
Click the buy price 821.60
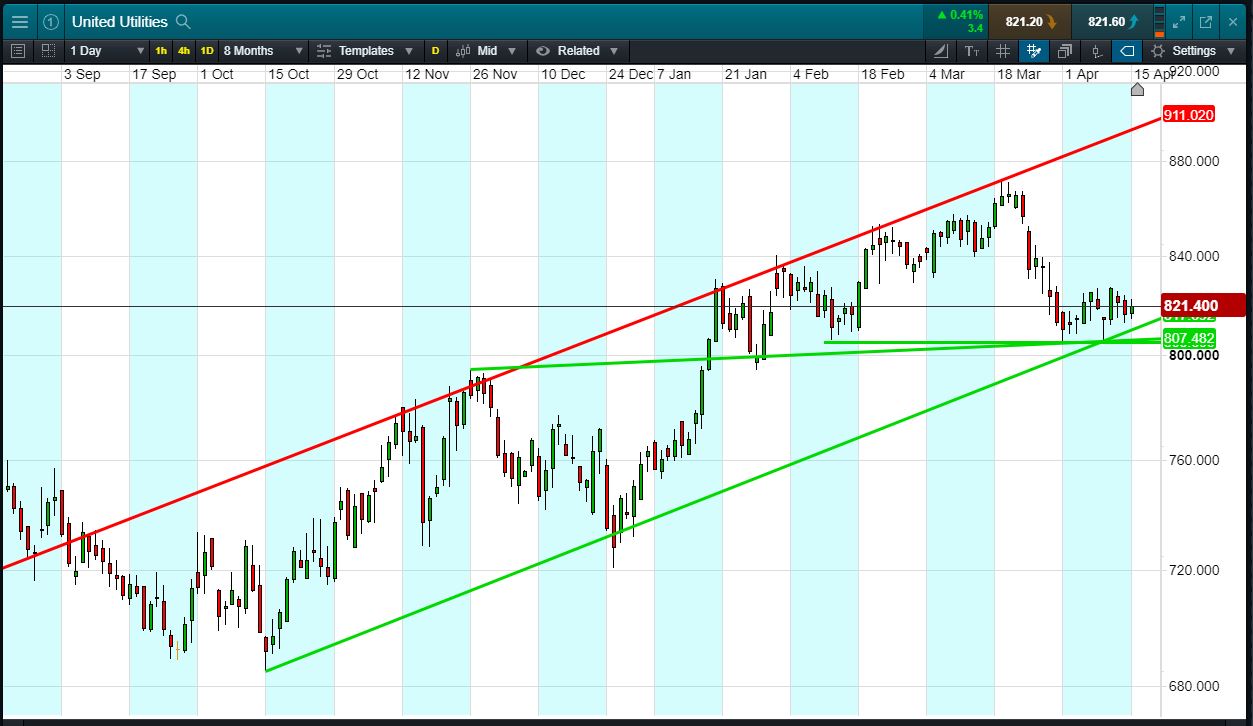pos(1112,21)
